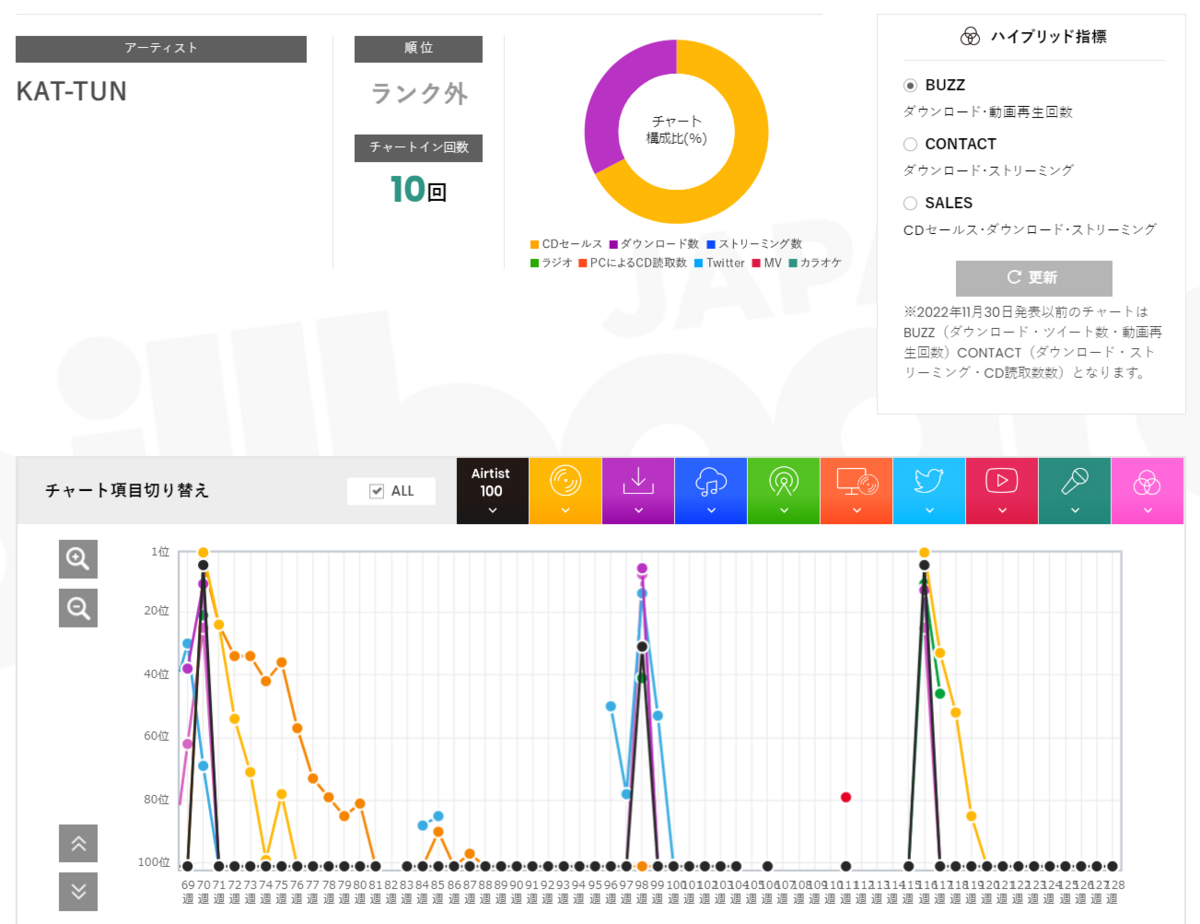Click the ランク外 rank text
1200x924 pixels.
[x=419, y=93]
